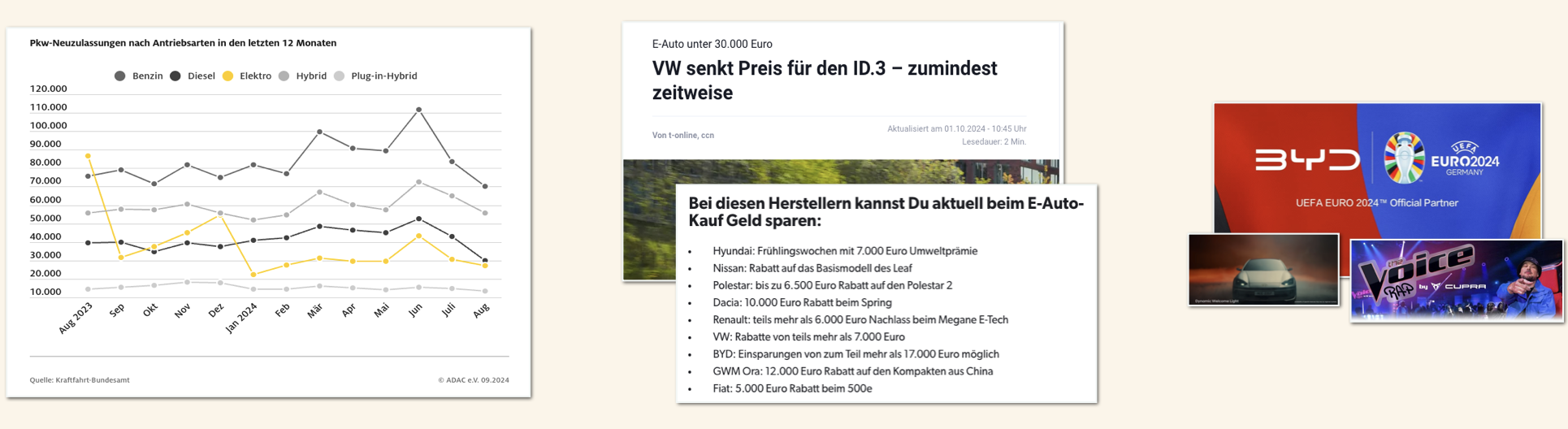The width and height of the screenshot is (1568, 429).
Task: Click the Elektro data point at Aug 2023
Action: [x=88, y=156]
